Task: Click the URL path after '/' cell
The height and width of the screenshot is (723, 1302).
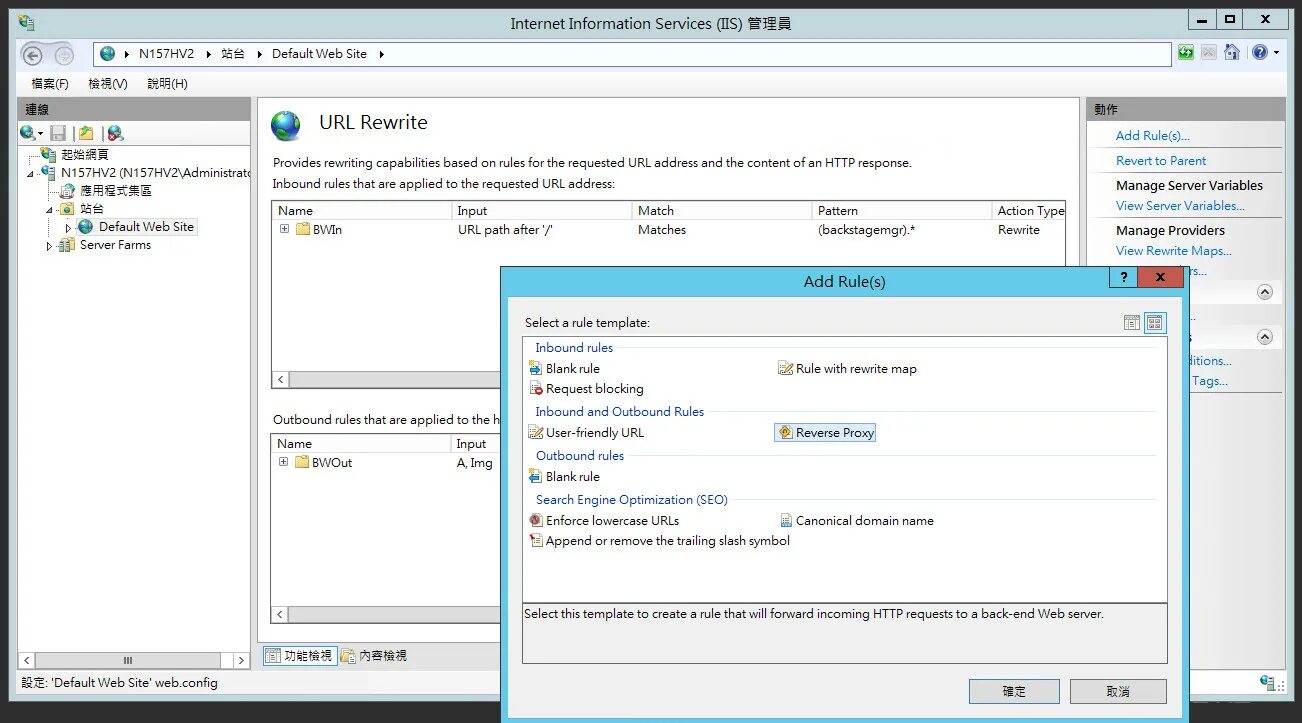Action: [x=506, y=229]
